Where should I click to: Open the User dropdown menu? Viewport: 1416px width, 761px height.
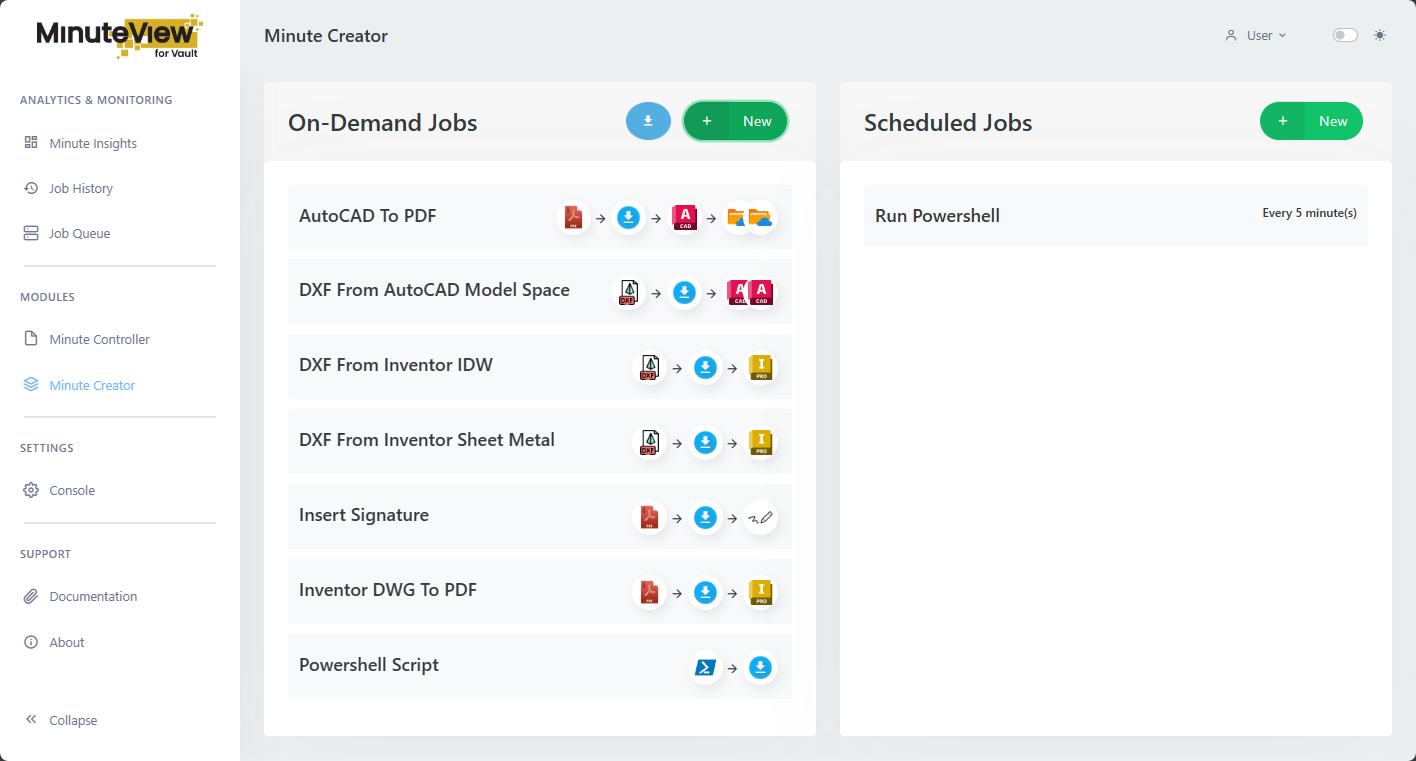click(1256, 34)
